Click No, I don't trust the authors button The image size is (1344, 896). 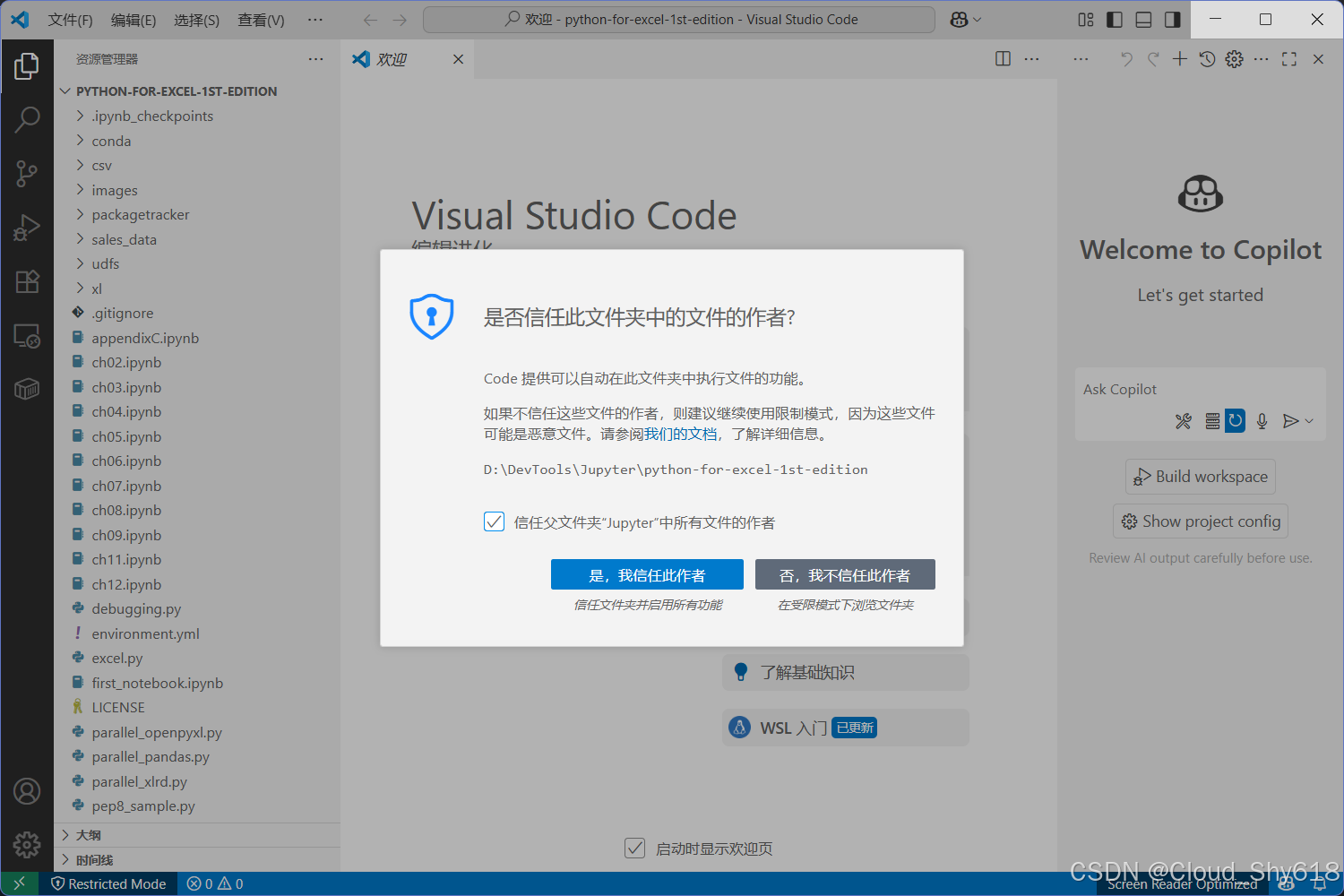point(845,575)
